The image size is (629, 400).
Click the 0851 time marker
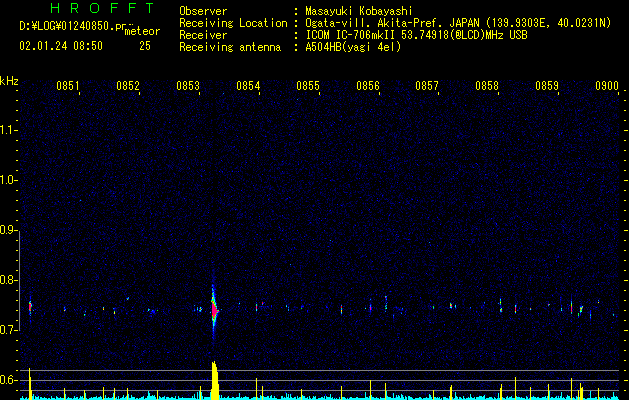click(x=68, y=86)
